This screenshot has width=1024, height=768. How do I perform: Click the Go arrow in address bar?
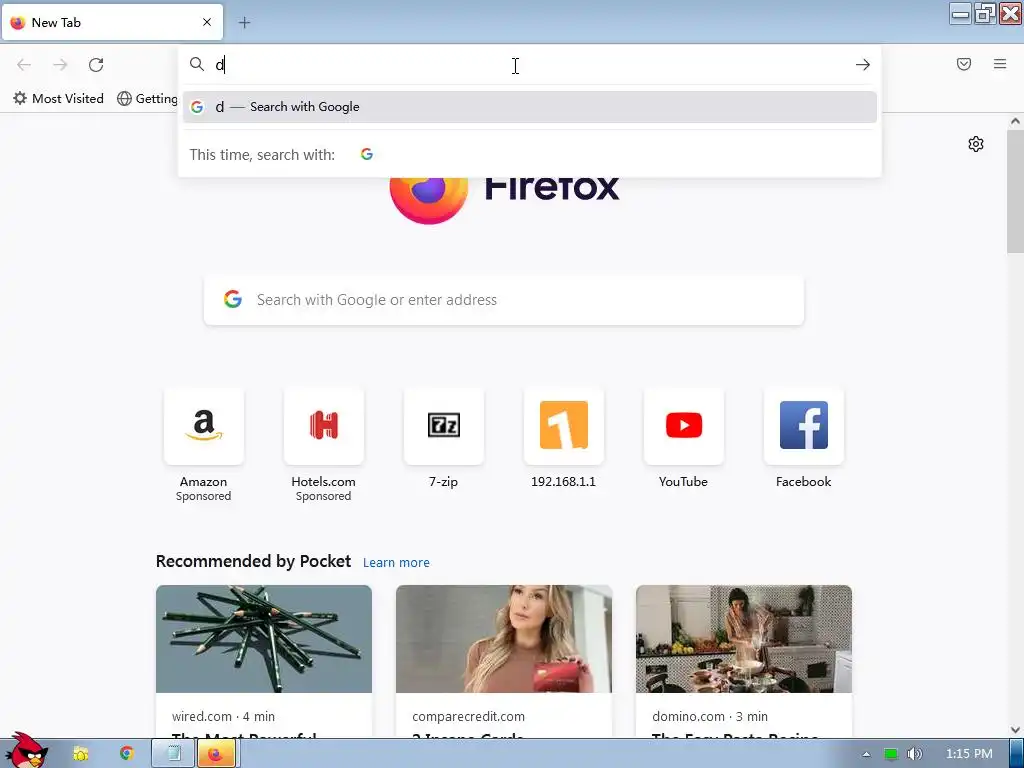[x=863, y=65]
